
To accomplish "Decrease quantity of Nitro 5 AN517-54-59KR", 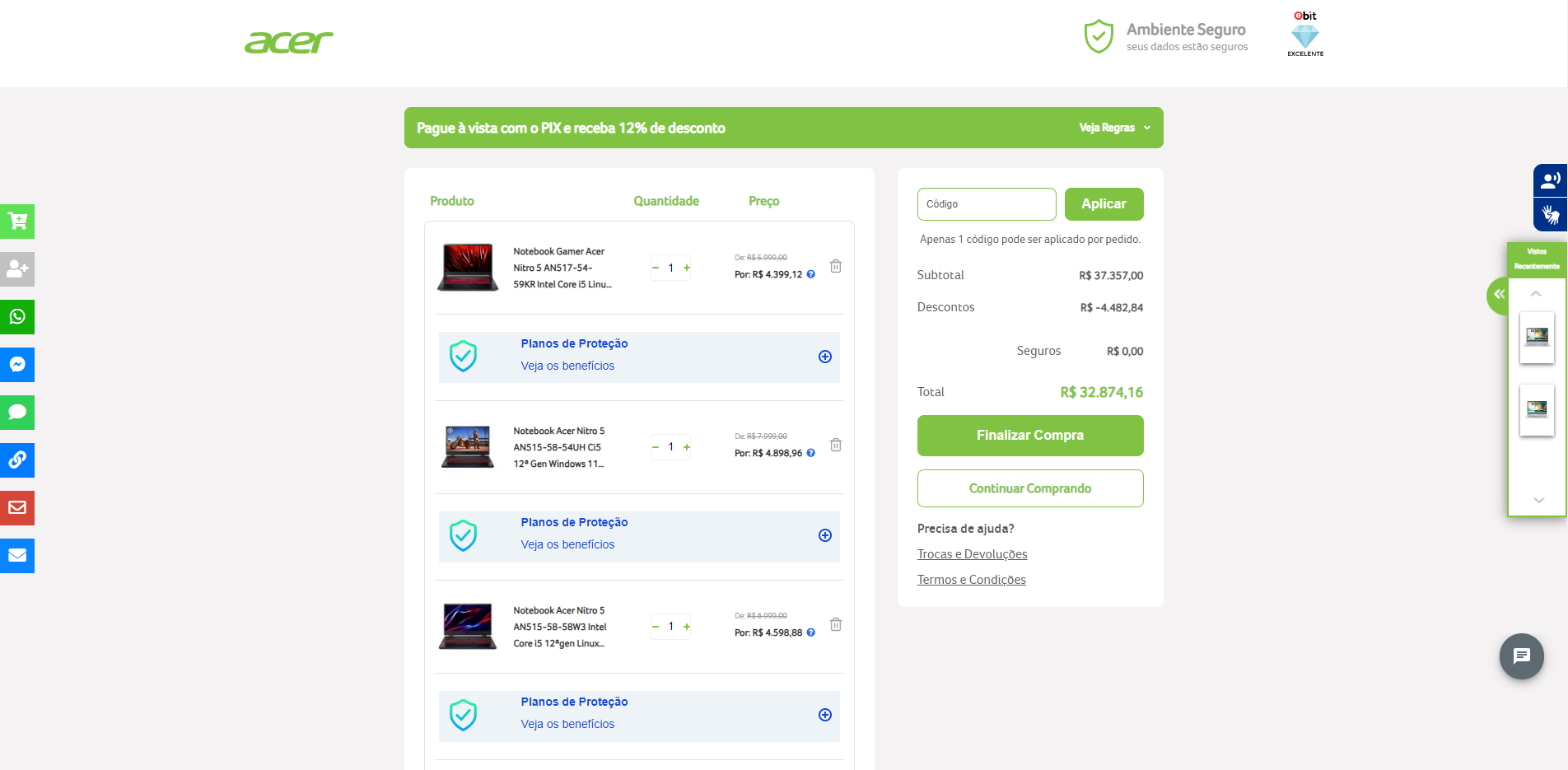I will (x=656, y=268).
